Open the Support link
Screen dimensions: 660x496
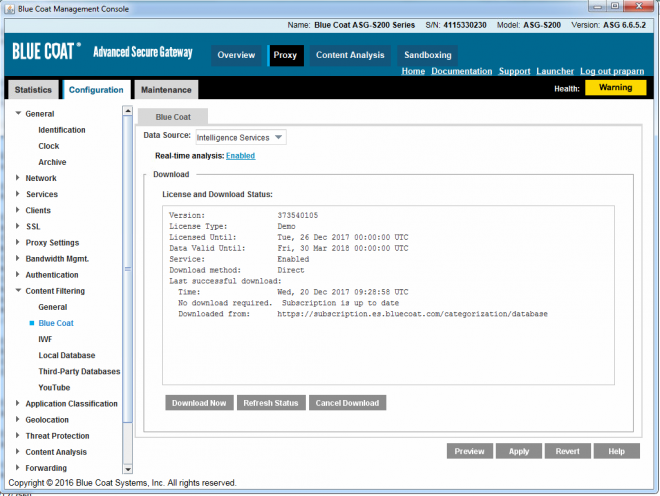[514, 71]
